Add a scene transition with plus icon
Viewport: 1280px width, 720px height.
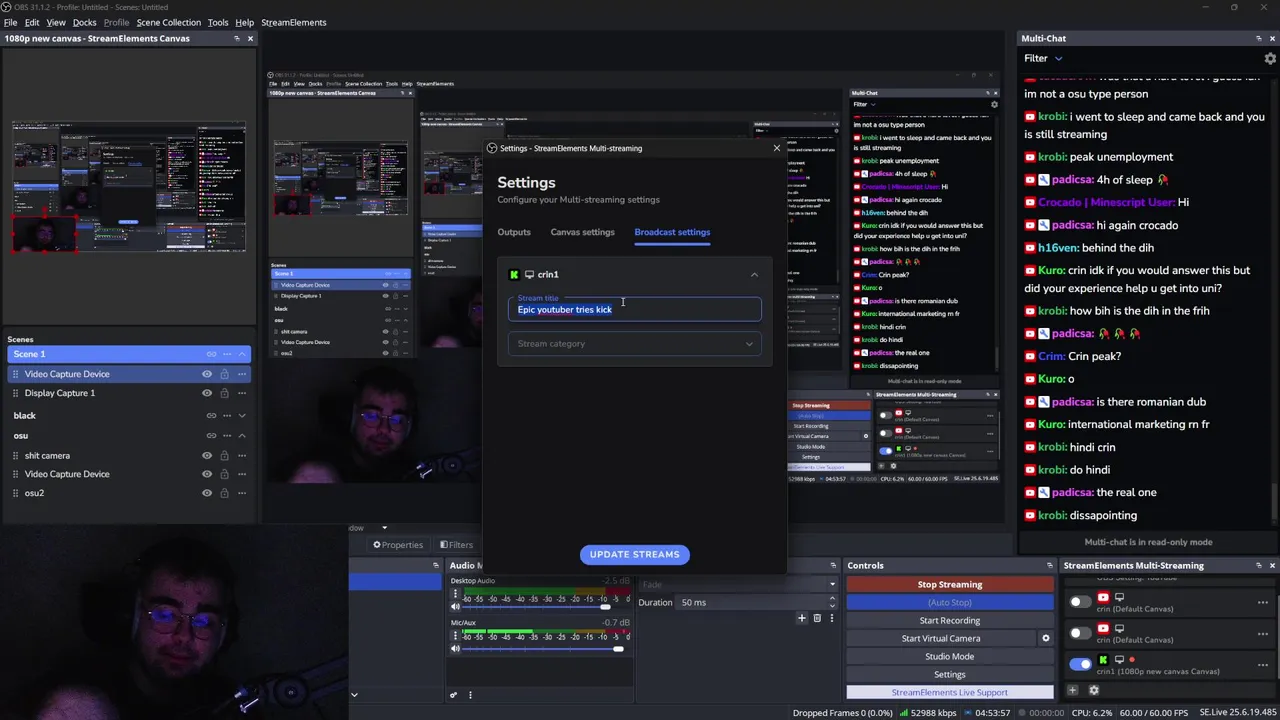(x=801, y=618)
